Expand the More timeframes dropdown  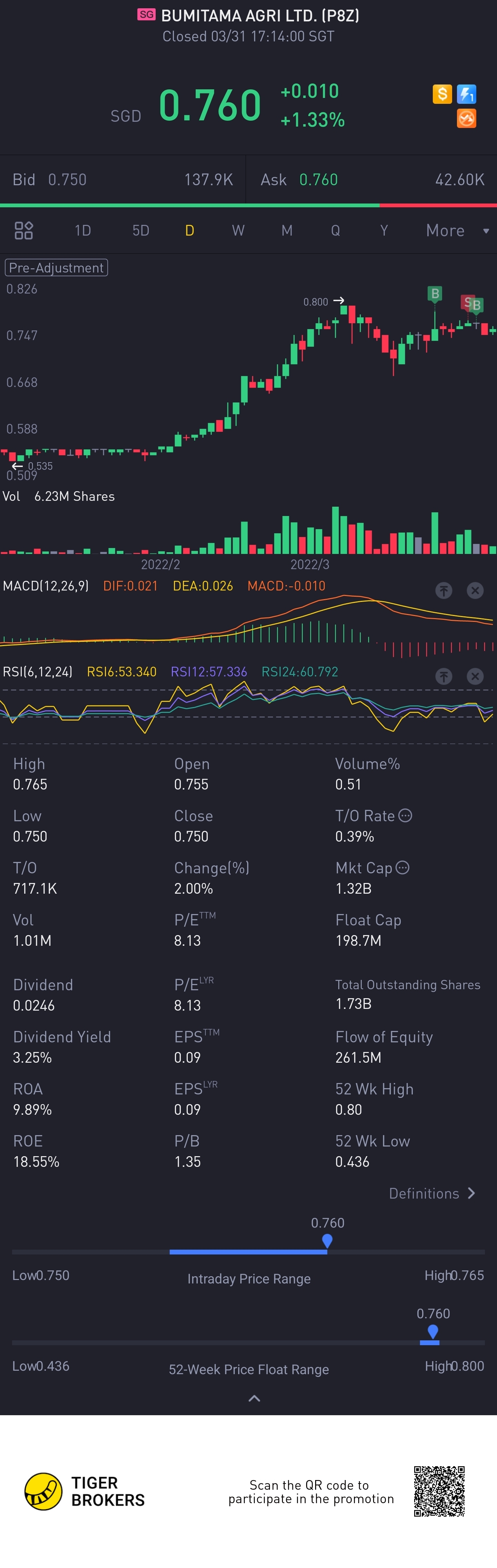(457, 231)
